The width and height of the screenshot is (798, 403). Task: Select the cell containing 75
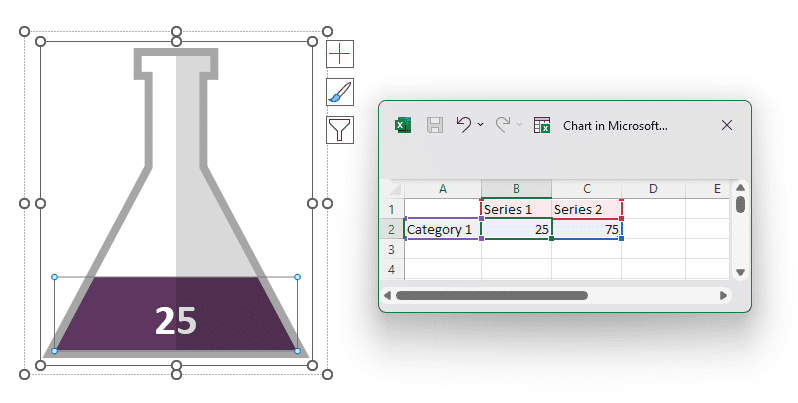pyautogui.click(x=586, y=229)
